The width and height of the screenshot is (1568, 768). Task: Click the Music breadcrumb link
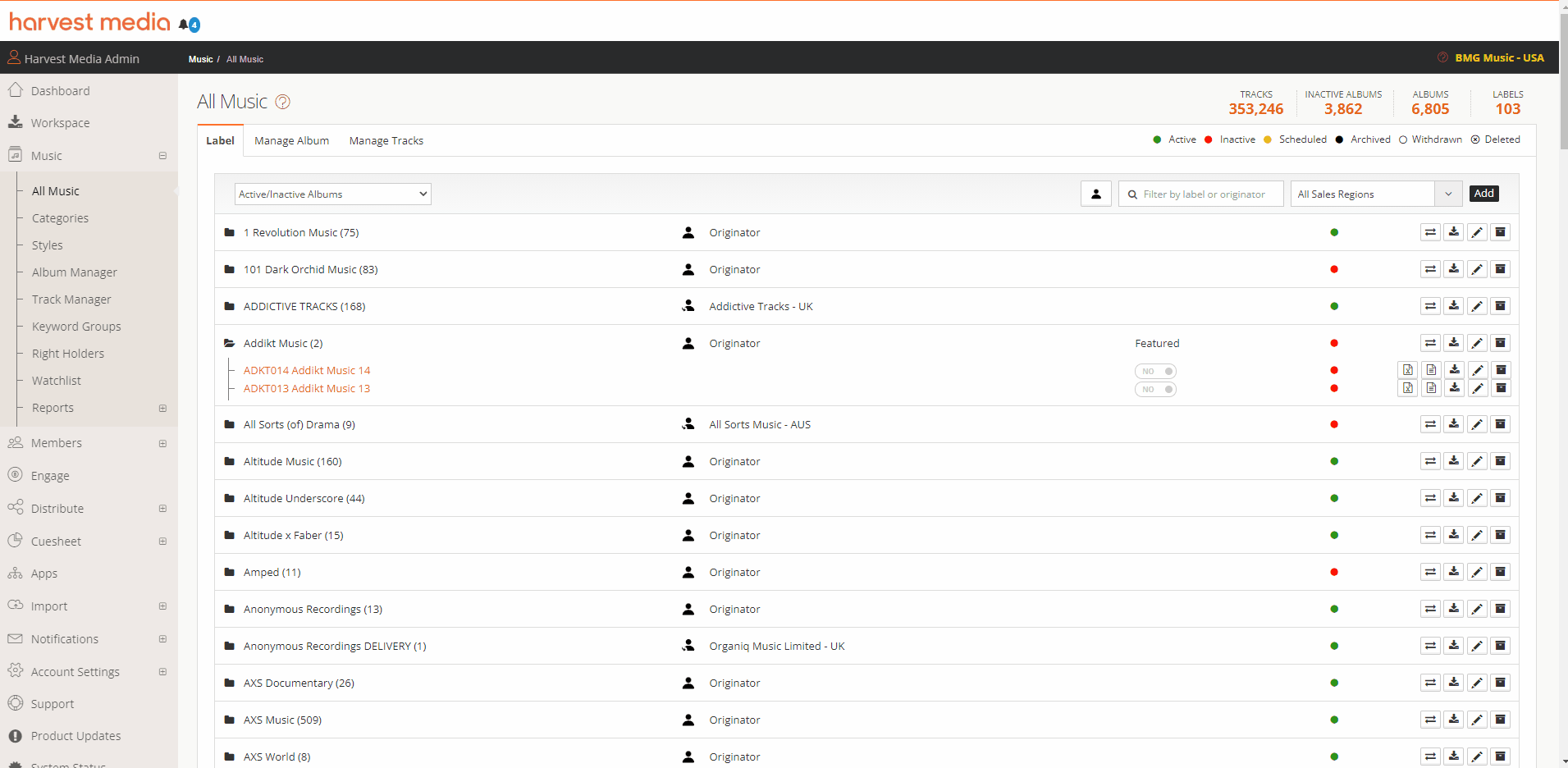(200, 59)
